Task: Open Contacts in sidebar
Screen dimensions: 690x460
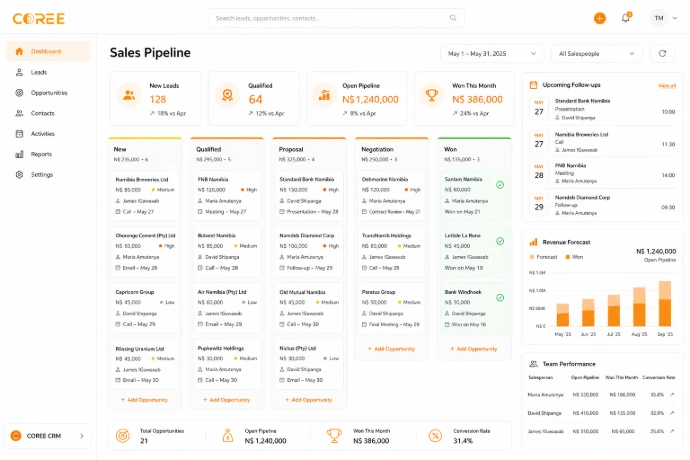Action: 48,113
